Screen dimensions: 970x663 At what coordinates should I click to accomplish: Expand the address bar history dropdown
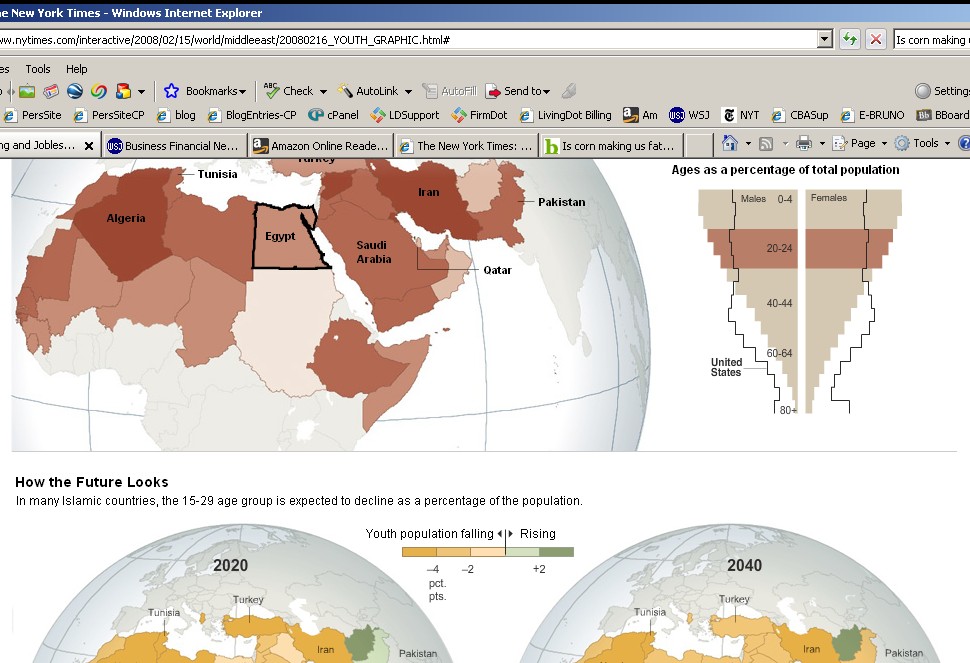click(824, 39)
